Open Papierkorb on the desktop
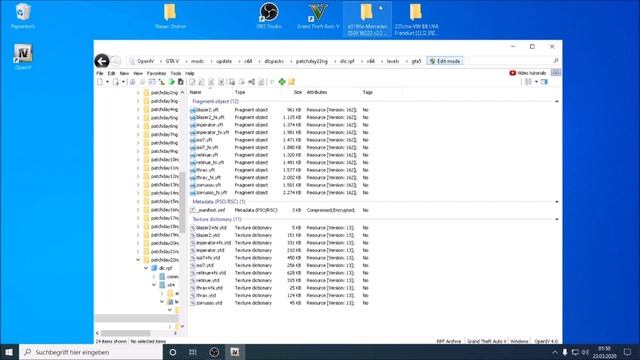Image resolution: width=640 pixels, height=360 pixels. 23,16
